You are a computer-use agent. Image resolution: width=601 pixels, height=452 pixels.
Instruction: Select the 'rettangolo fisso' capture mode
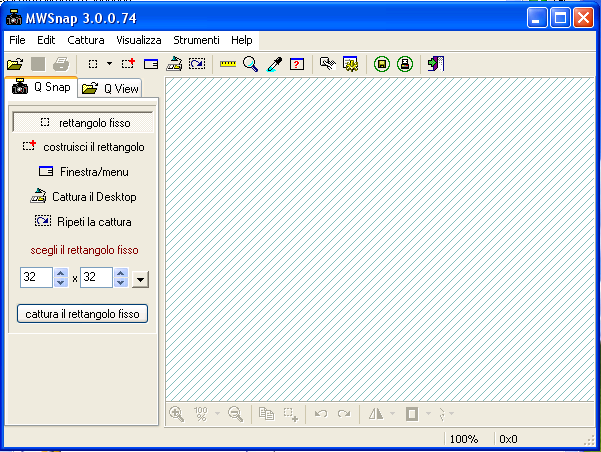(x=84, y=122)
